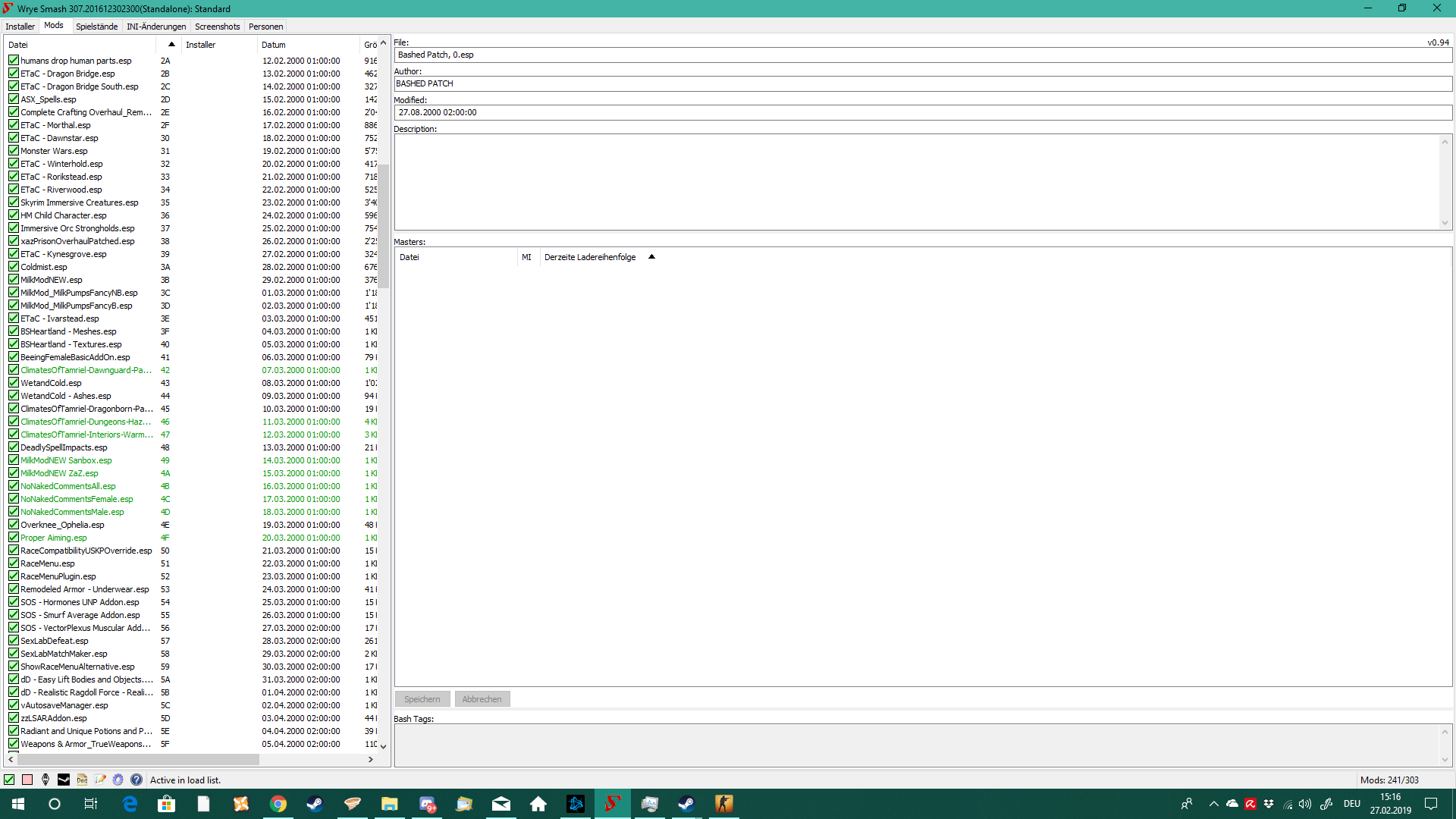This screenshot has height=819, width=1456.
Task: Click the Wrye Smash taskbar icon
Action: tap(613, 804)
